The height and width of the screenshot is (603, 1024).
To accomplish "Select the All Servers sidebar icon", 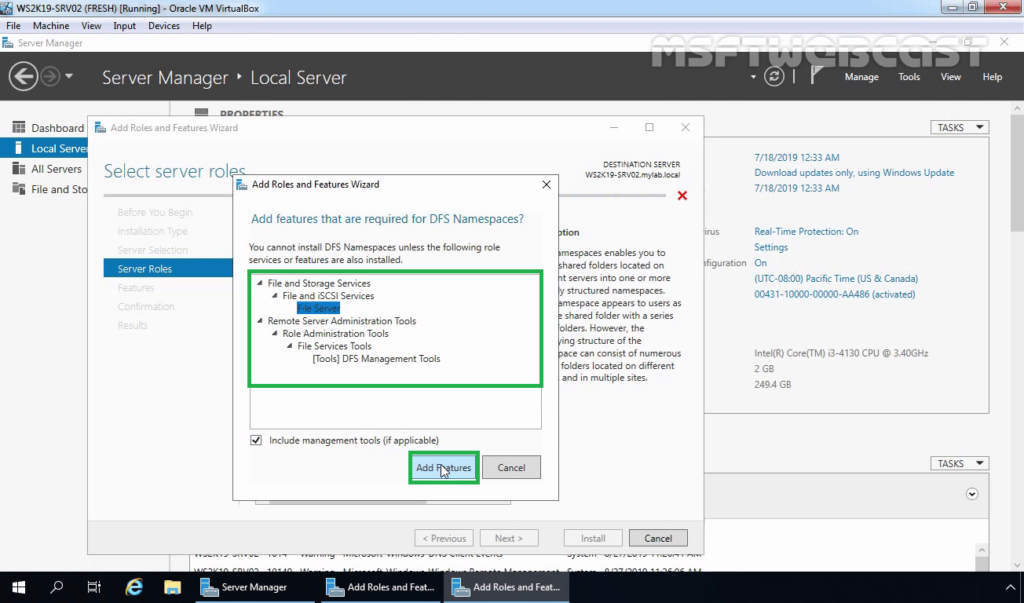I will (x=18, y=169).
